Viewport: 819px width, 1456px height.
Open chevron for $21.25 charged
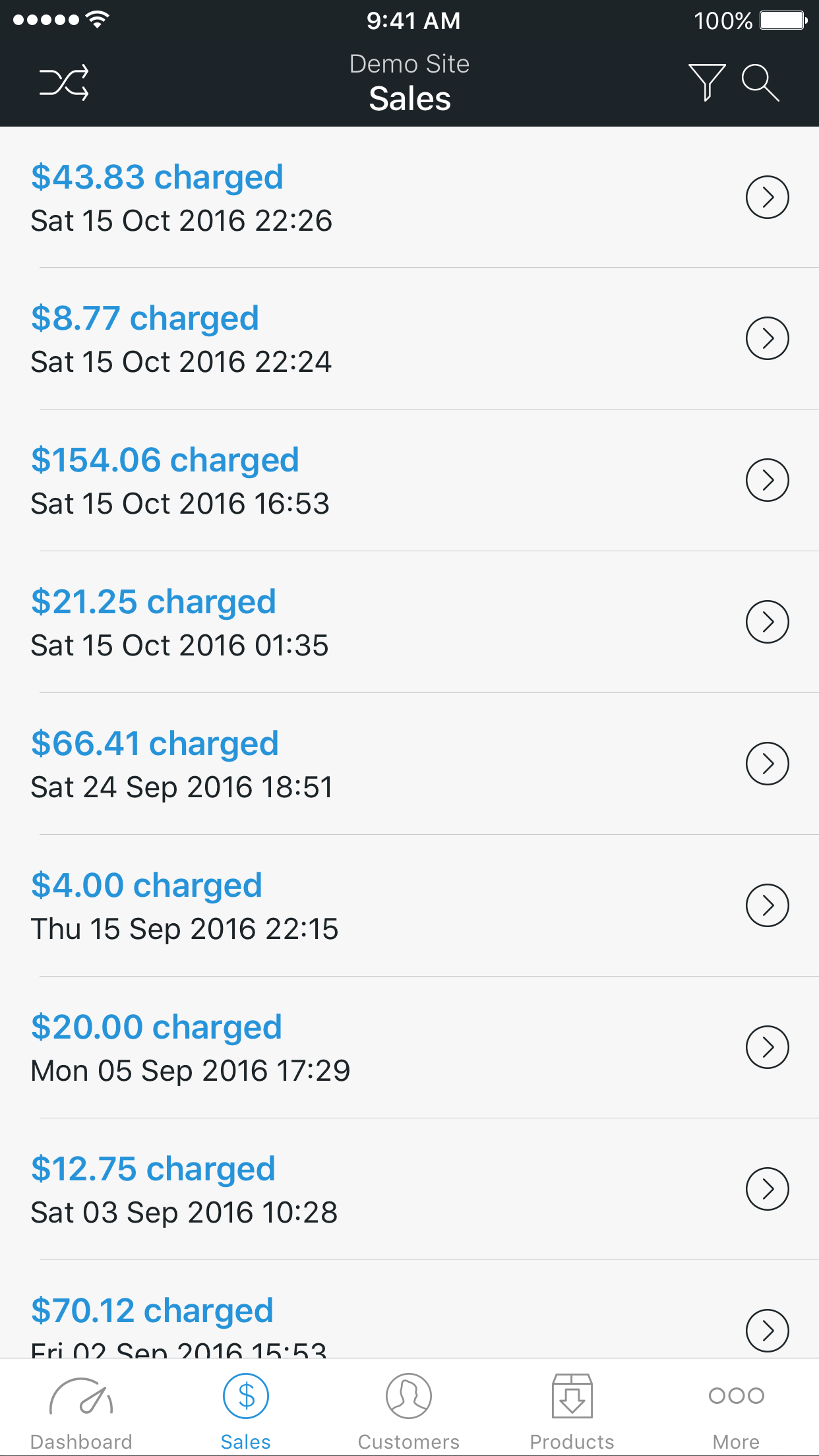[x=767, y=622]
